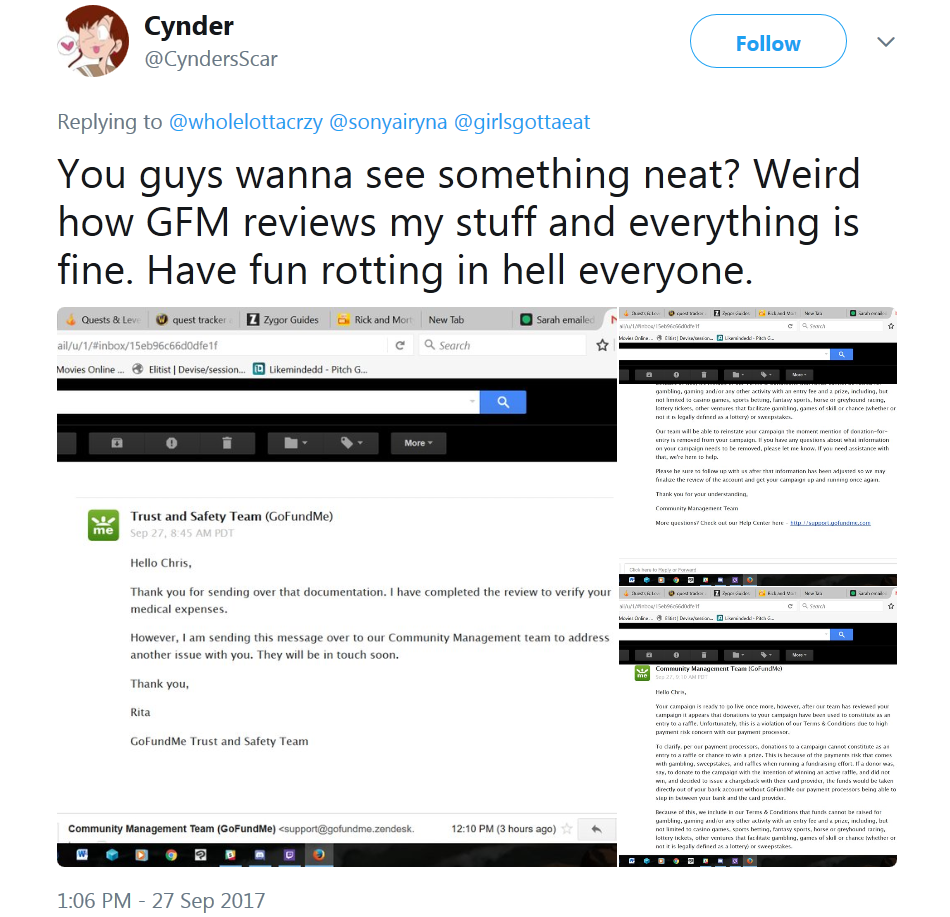Open the top-right email screenshot thumbnail
Viewport: 950px width, 917px height.
[x=757, y=447]
